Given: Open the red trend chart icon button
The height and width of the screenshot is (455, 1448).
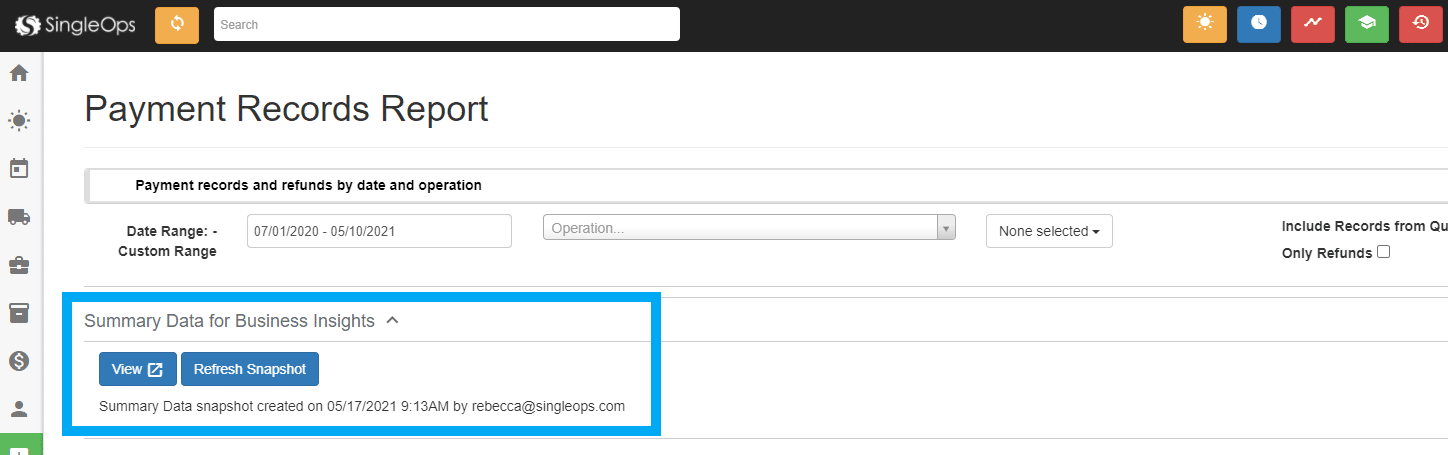Looking at the screenshot, I should (x=1313, y=24).
